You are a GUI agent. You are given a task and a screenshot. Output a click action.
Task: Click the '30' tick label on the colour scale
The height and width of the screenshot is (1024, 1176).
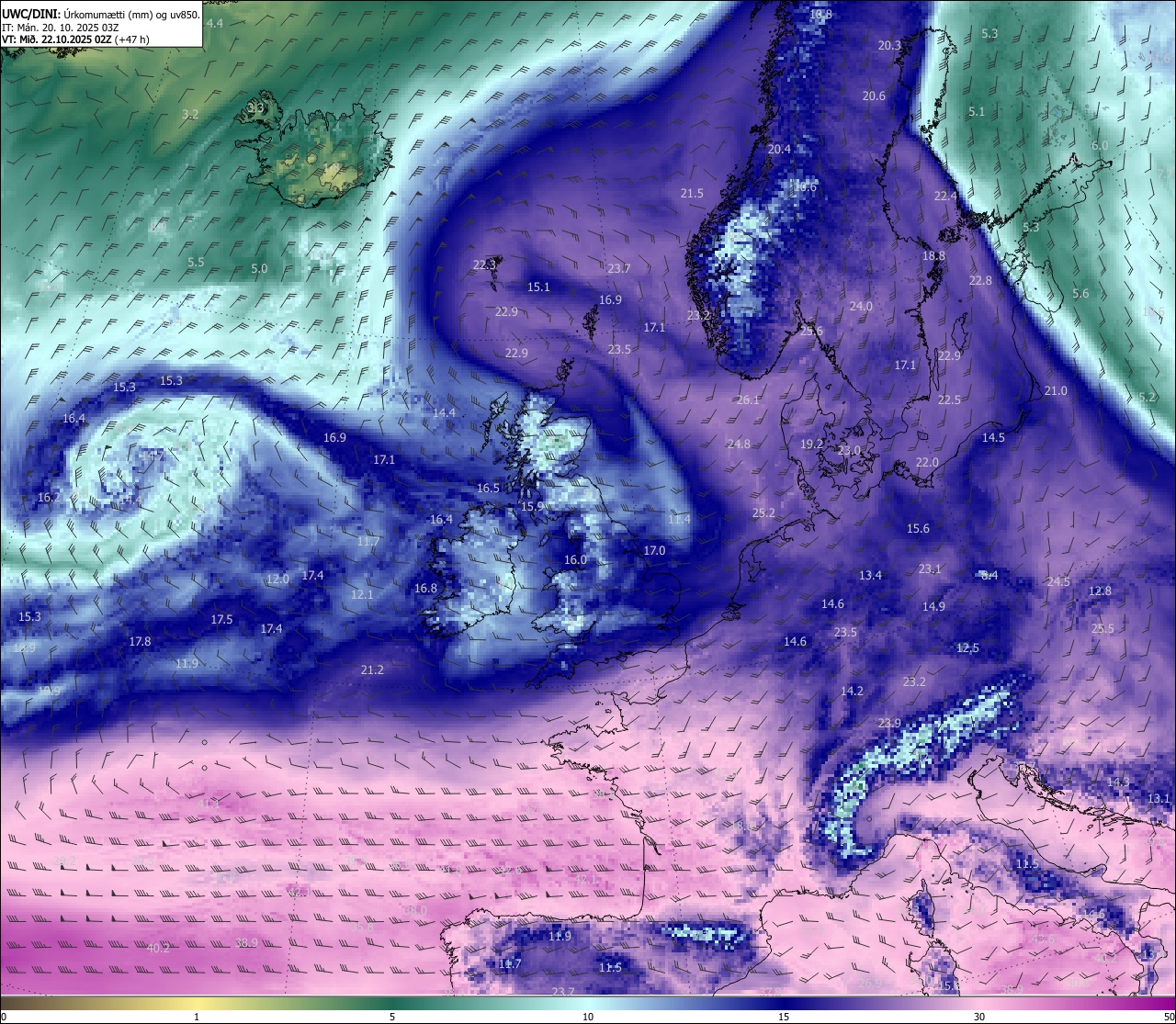pos(979,1017)
